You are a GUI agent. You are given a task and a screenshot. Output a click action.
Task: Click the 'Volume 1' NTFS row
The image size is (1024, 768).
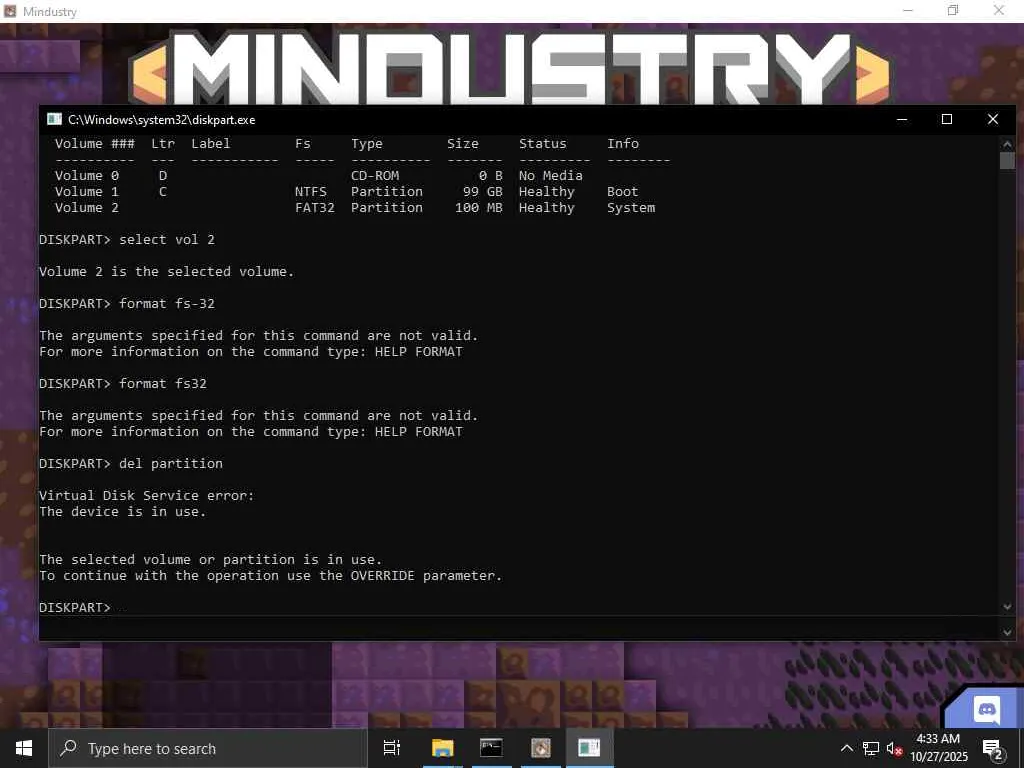click(347, 192)
